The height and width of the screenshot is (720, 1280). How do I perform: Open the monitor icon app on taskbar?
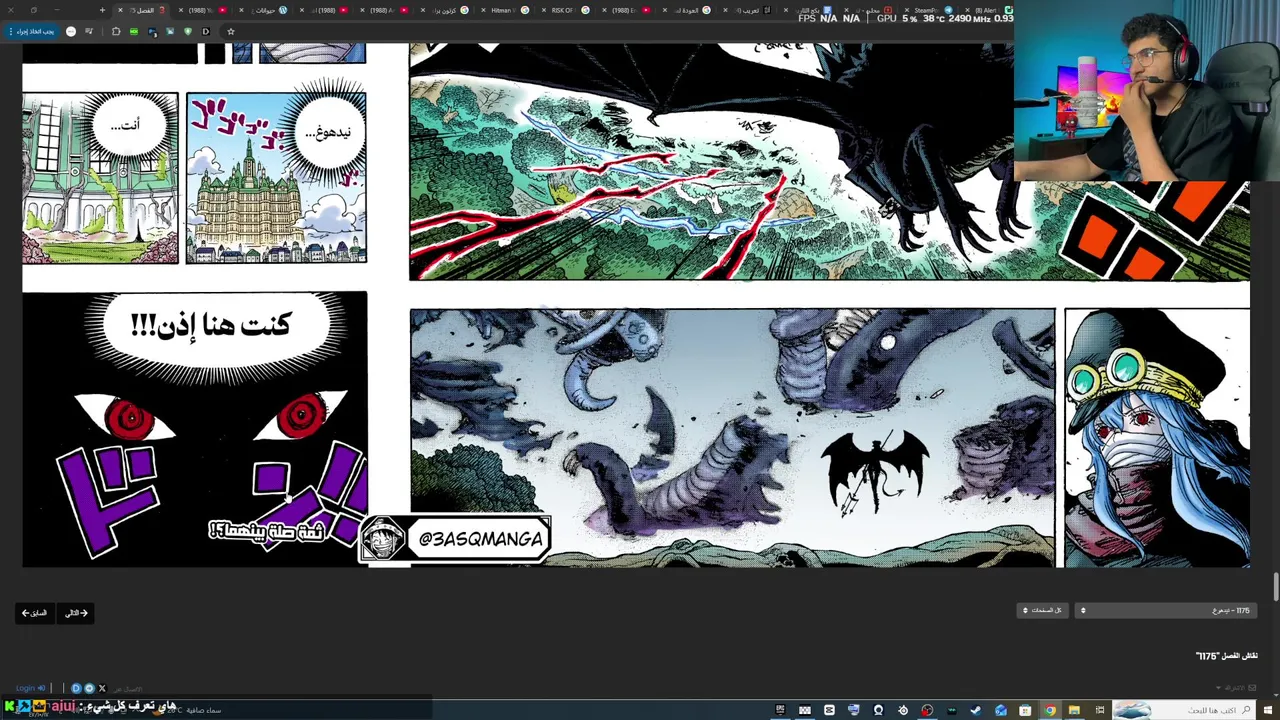(x=853, y=710)
